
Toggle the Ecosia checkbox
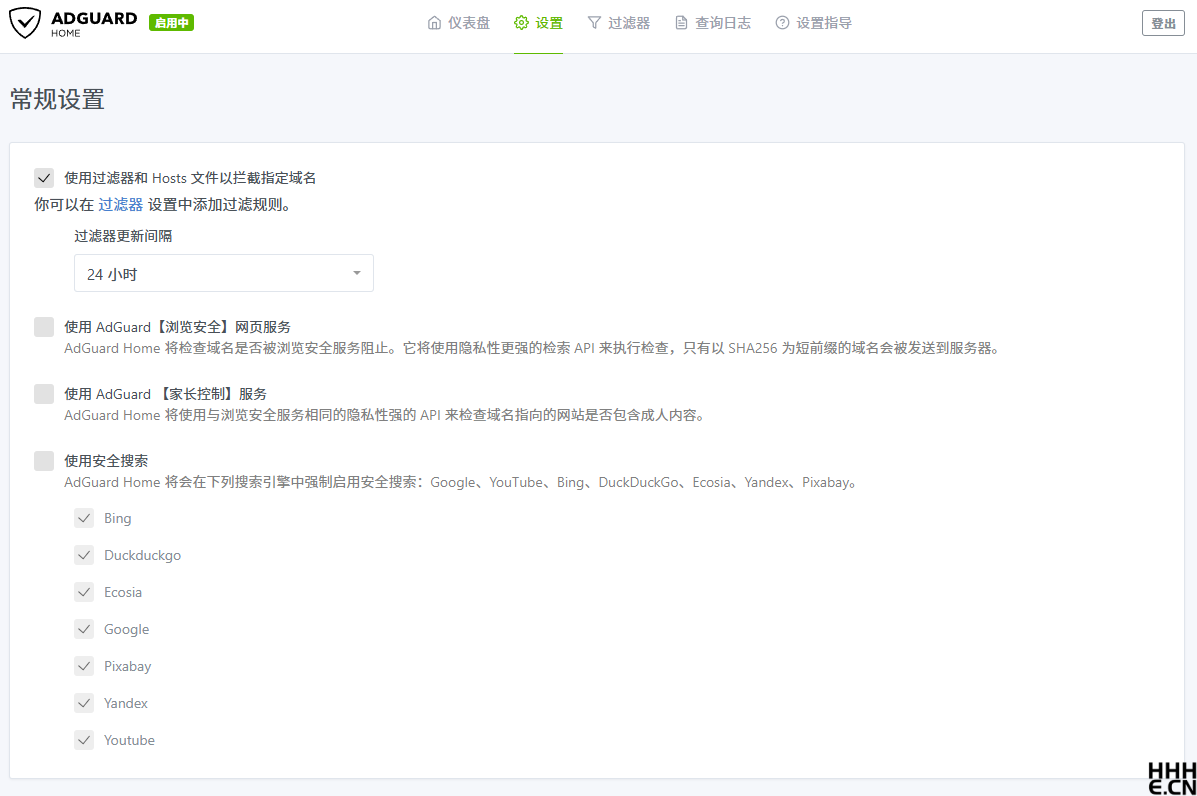(84, 592)
